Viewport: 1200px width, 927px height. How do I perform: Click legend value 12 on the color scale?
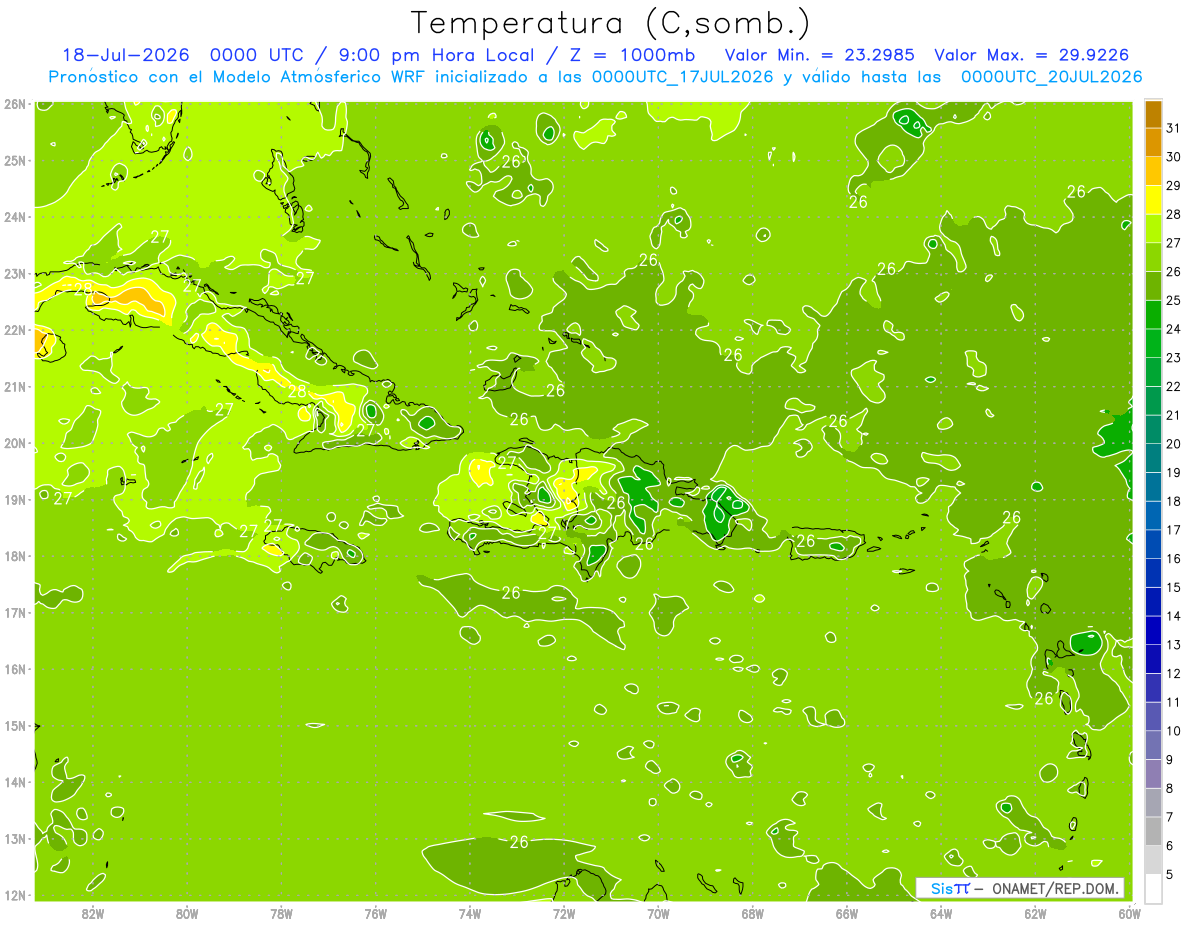coord(1174,674)
